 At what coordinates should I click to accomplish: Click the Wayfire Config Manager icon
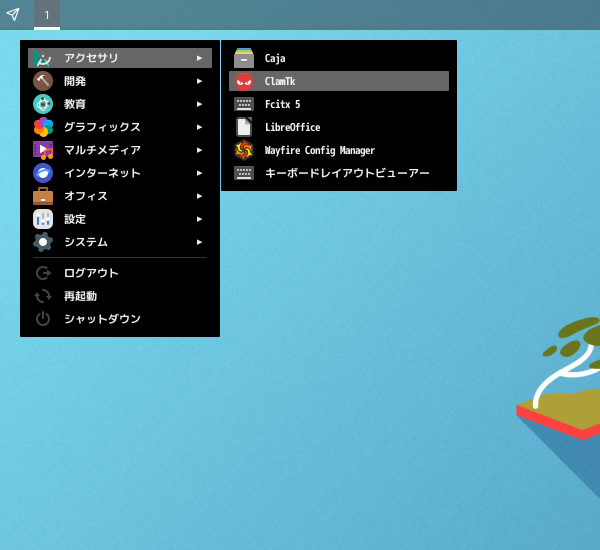tap(244, 150)
